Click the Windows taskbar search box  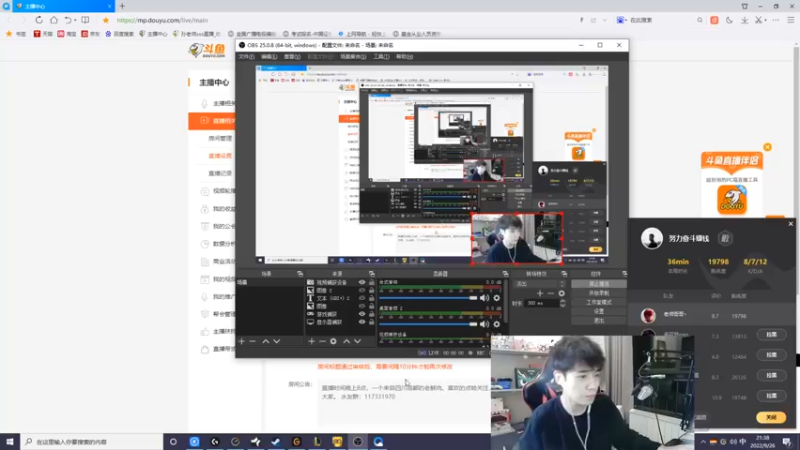pyautogui.click(x=92, y=442)
